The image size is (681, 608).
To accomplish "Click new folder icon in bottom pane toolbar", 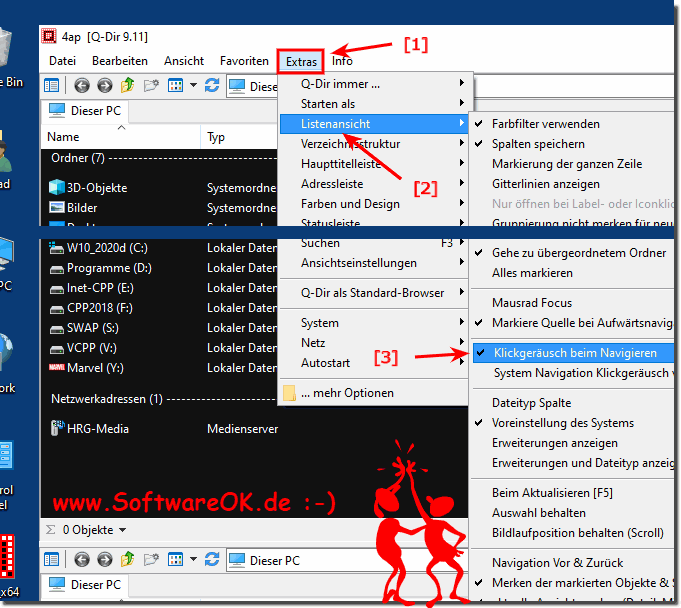I will pyautogui.click(x=151, y=559).
